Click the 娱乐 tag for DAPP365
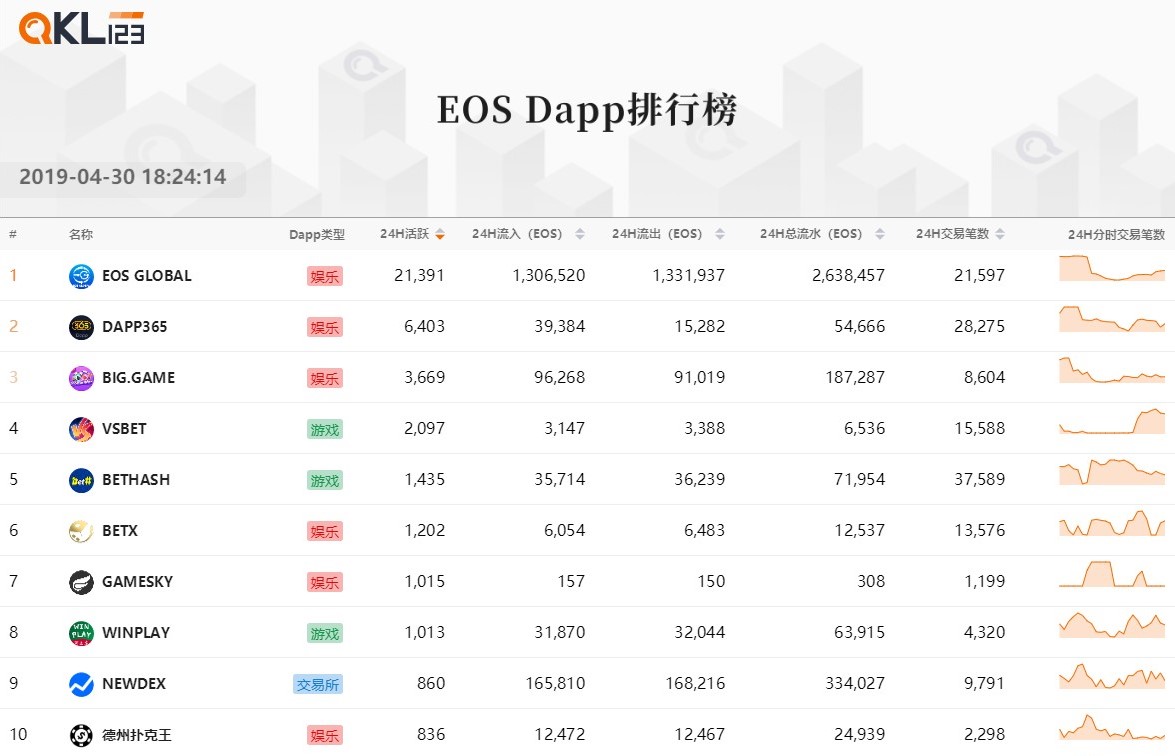 point(324,327)
